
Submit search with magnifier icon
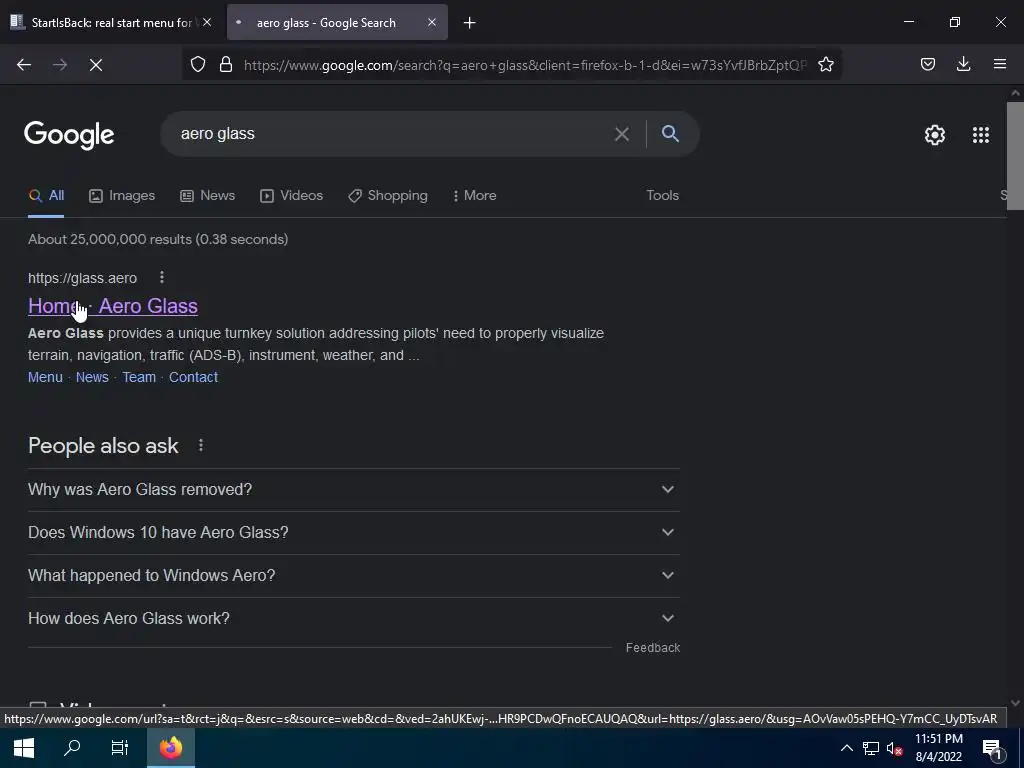(671, 134)
